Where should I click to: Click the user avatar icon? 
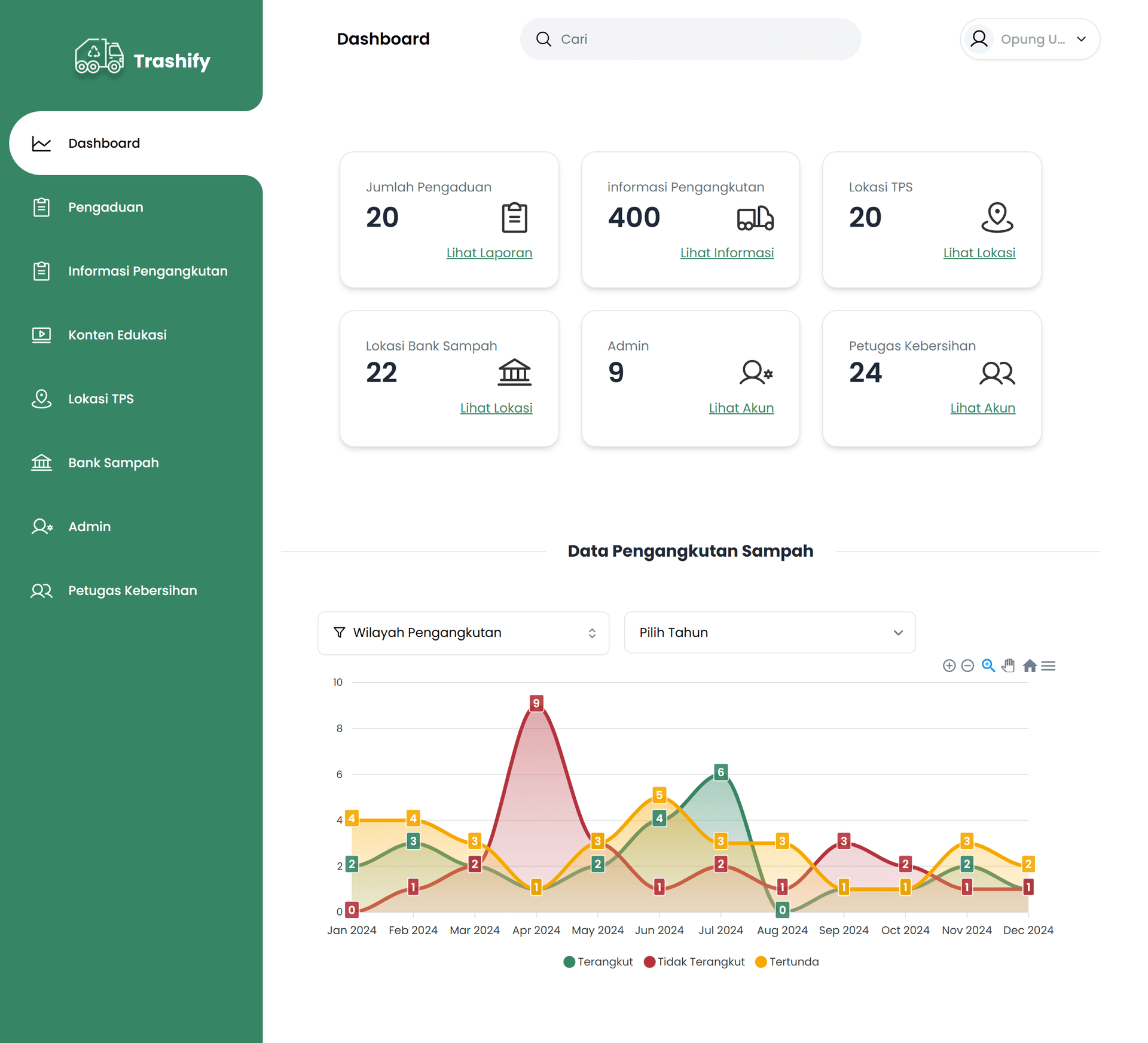click(979, 39)
